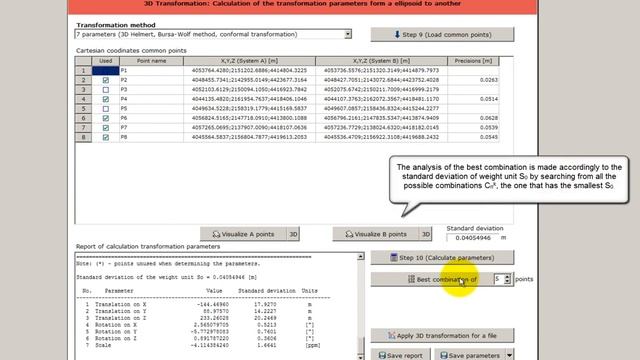Toggle the Used checkbox for point P2
640x360 pixels.
click(106, 80)
